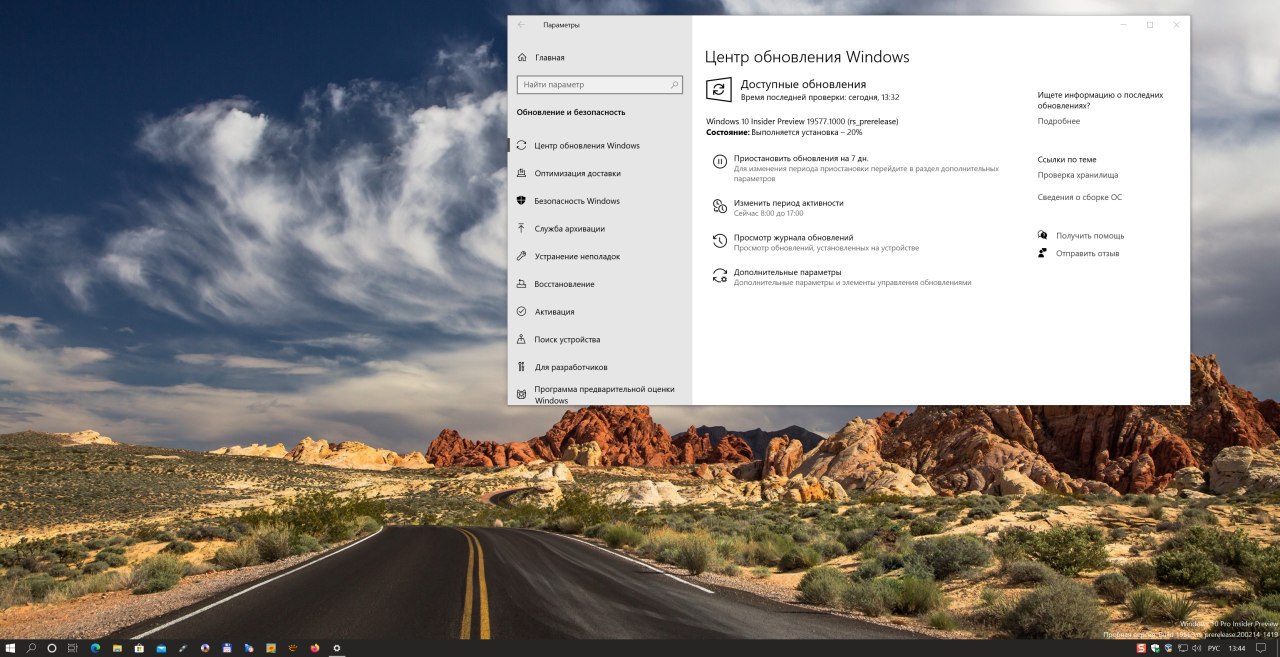Open the Action Center notification icon
1280x657 pixels.
[1261, 648]
